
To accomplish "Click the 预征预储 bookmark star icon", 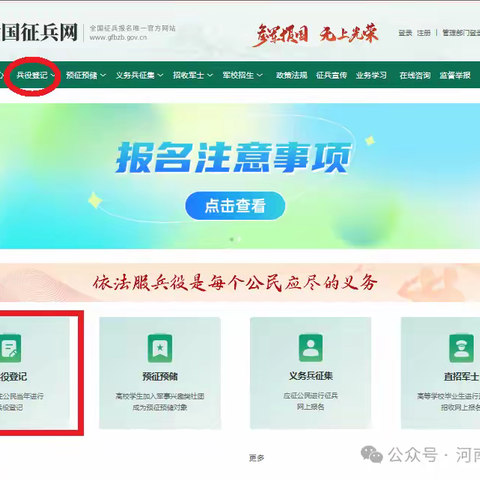I will coord(160,348).
